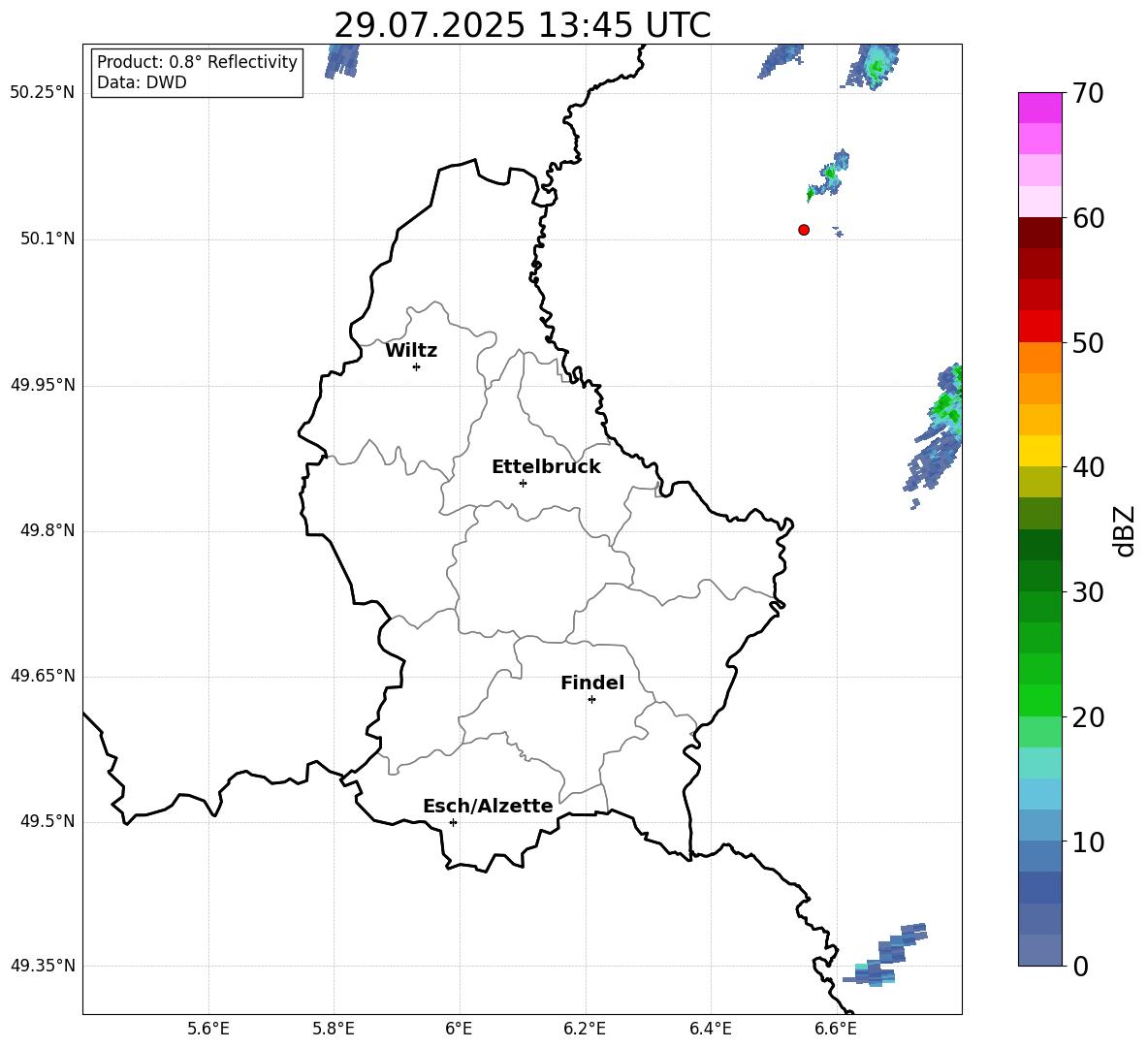Click the title 29.07.2025 13:45 UTC
Screen dimensions: 1148x1048
point(522,25)
